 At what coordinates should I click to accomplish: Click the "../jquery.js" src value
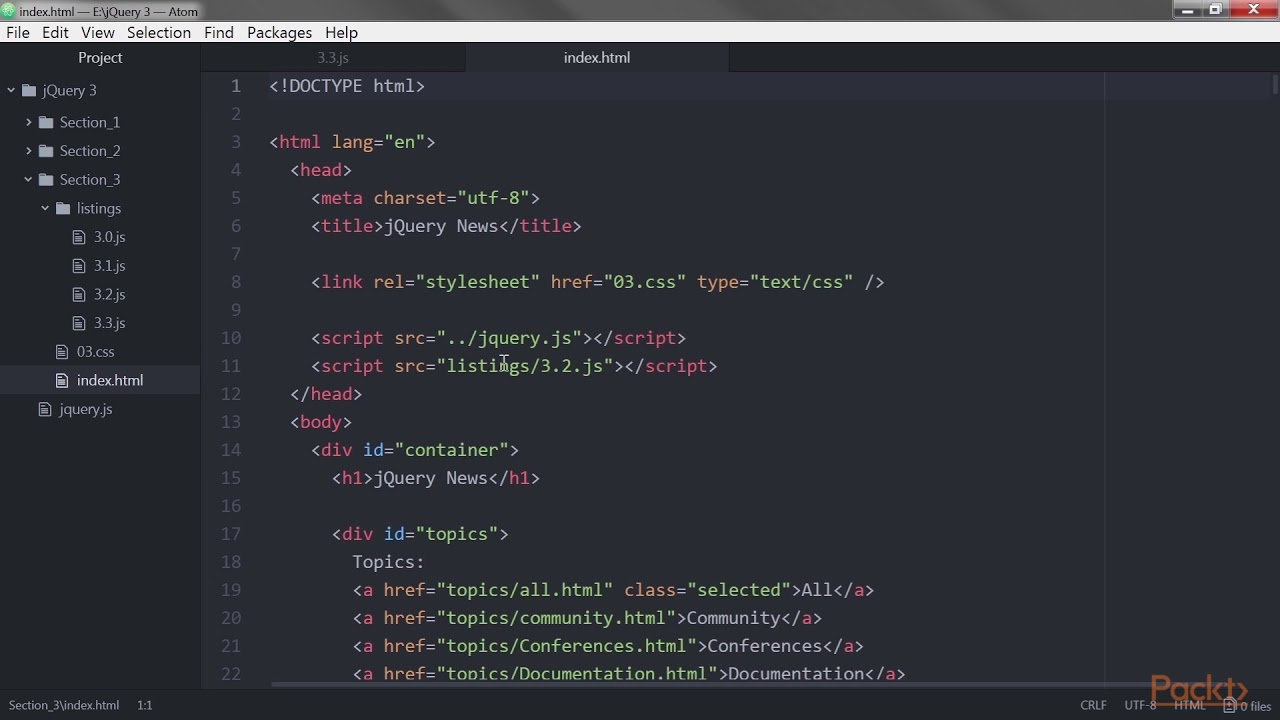509,338
